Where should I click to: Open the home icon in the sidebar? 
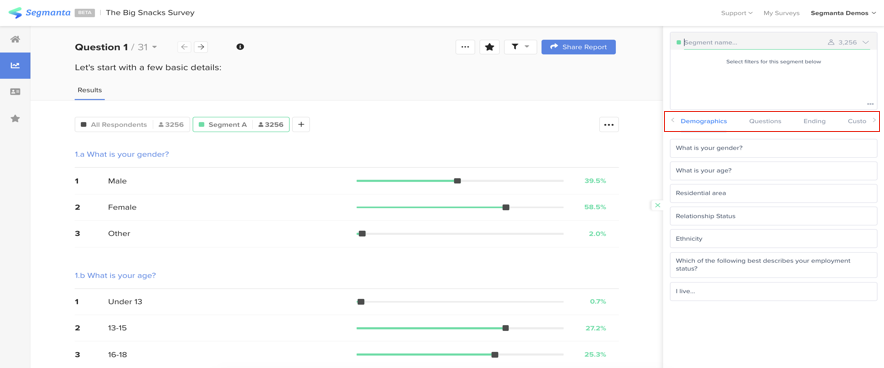(x=15, y=39)
